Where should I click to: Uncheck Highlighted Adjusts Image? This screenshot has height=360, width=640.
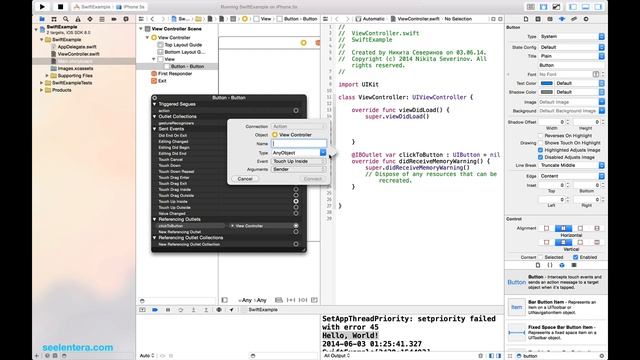(x=540, y=150)
